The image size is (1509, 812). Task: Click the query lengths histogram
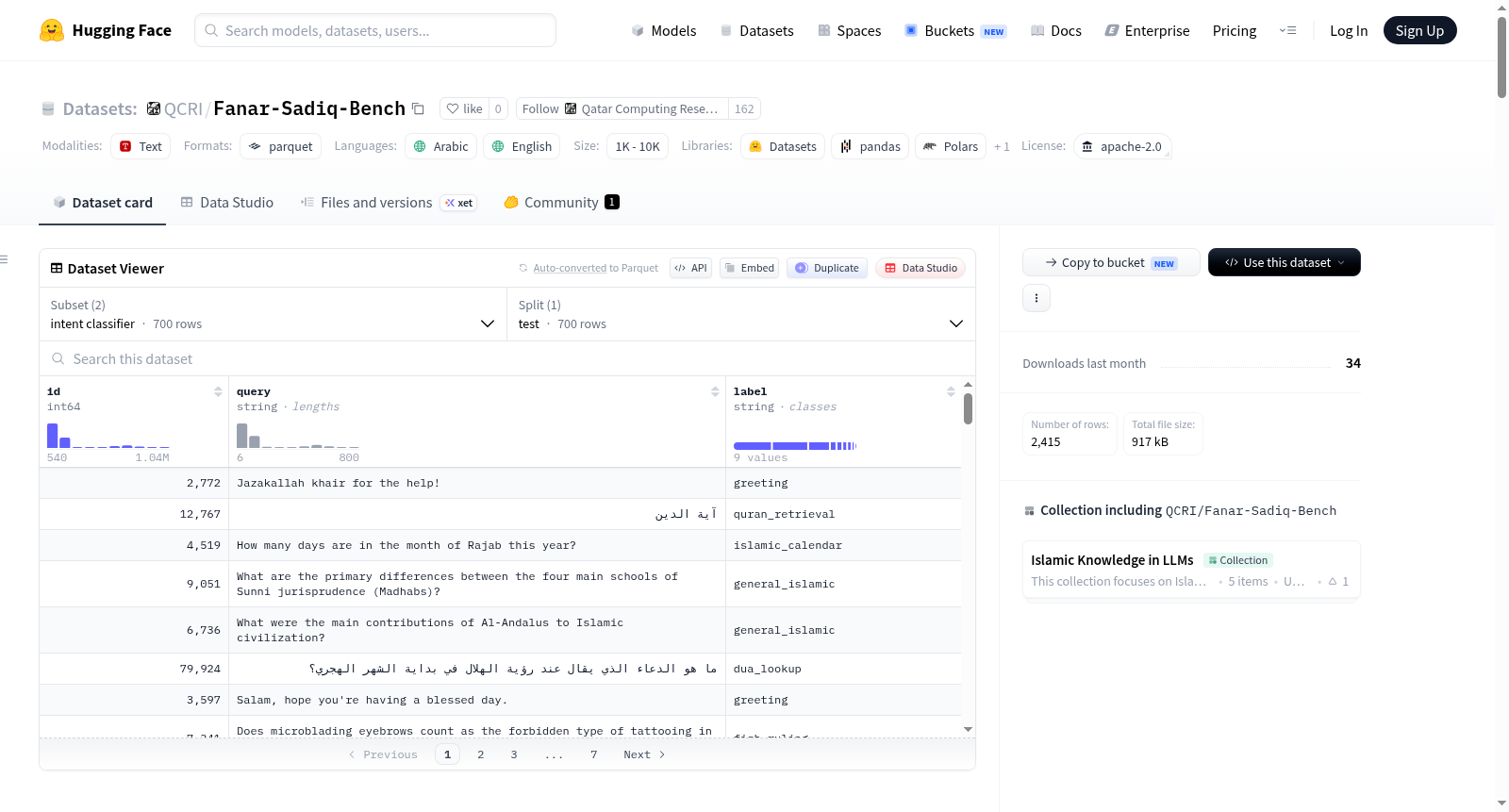[298, 435]
